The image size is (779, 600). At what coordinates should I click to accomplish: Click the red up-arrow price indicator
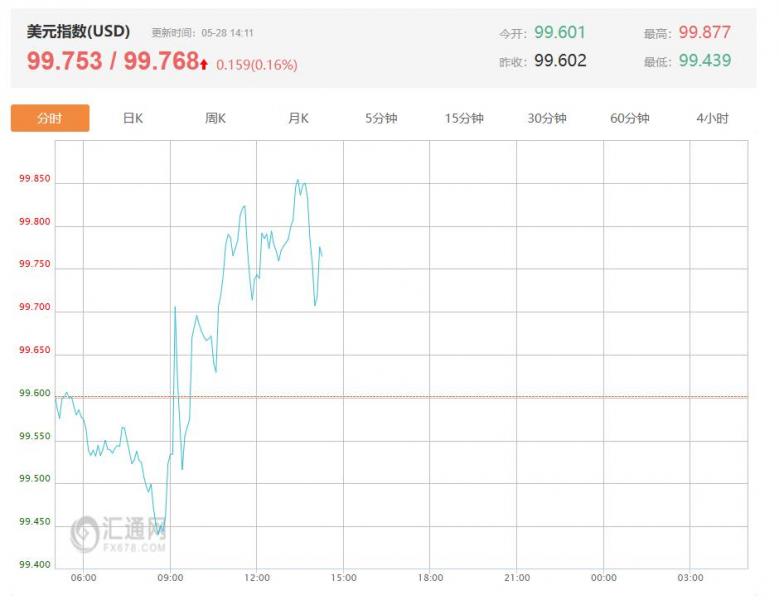[204, 64]
